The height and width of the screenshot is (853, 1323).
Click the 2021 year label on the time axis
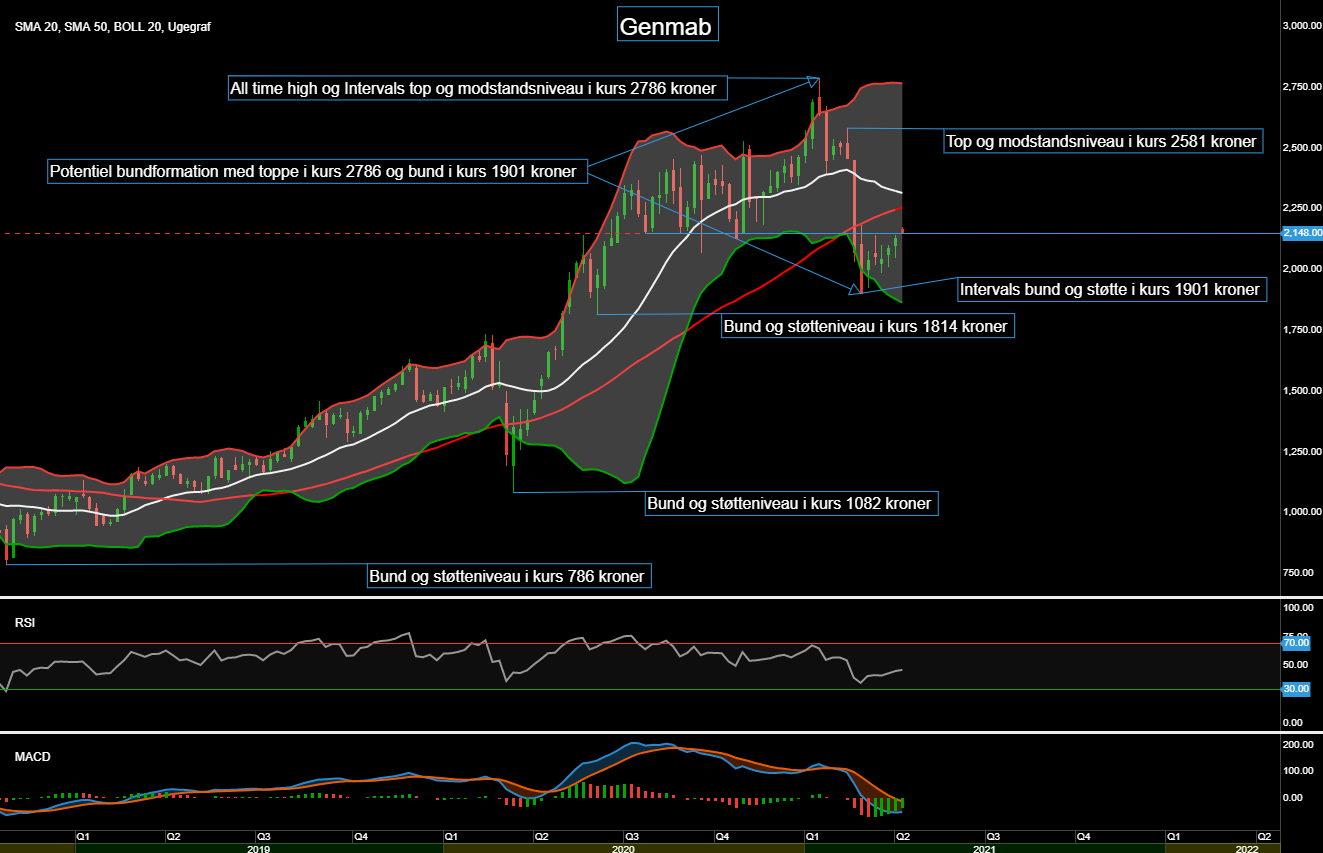985,848
